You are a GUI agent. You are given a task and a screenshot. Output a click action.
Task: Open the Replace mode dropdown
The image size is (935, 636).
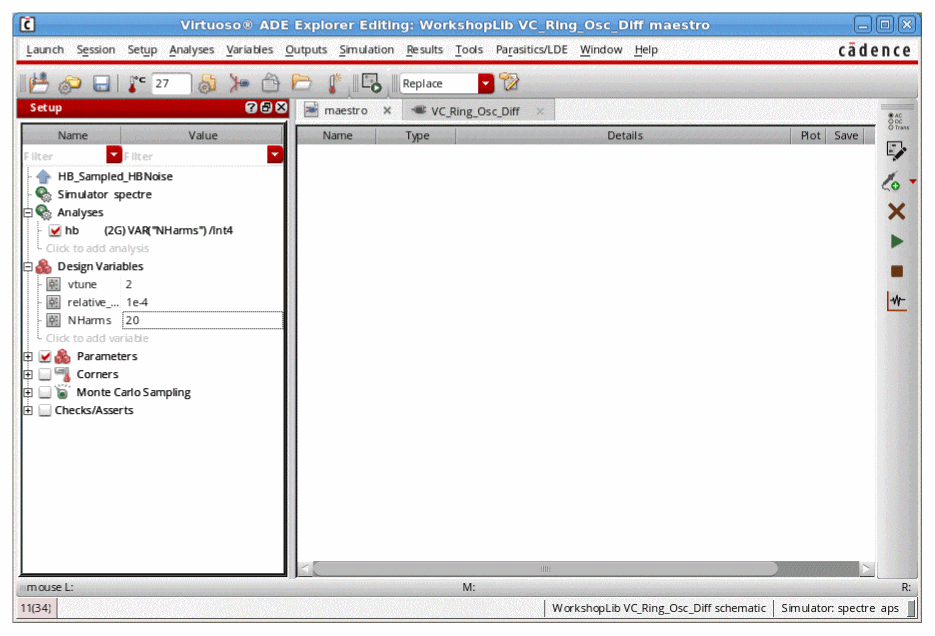point(486,83)
